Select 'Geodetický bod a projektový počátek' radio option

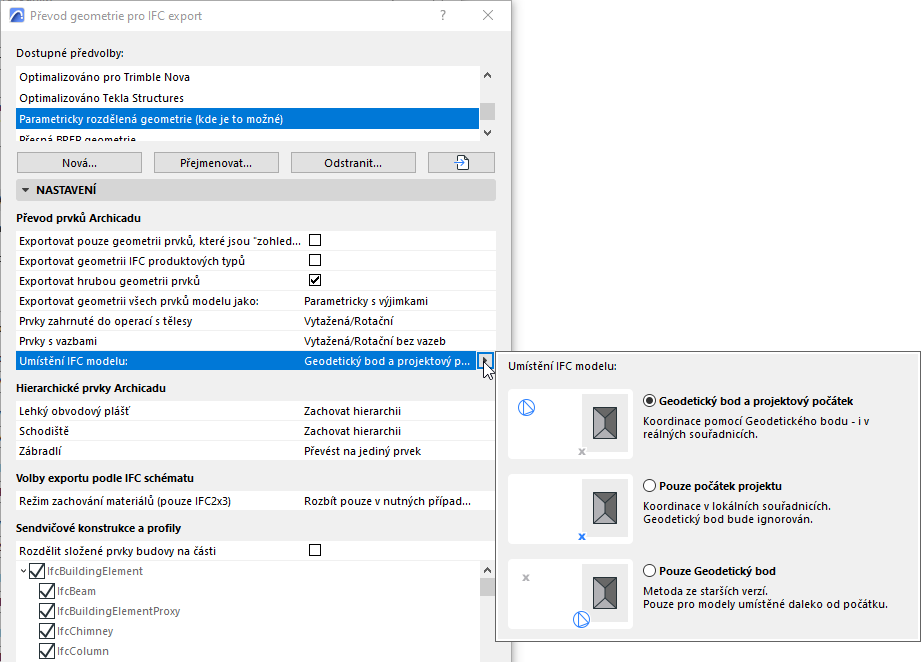click(650, 400)
